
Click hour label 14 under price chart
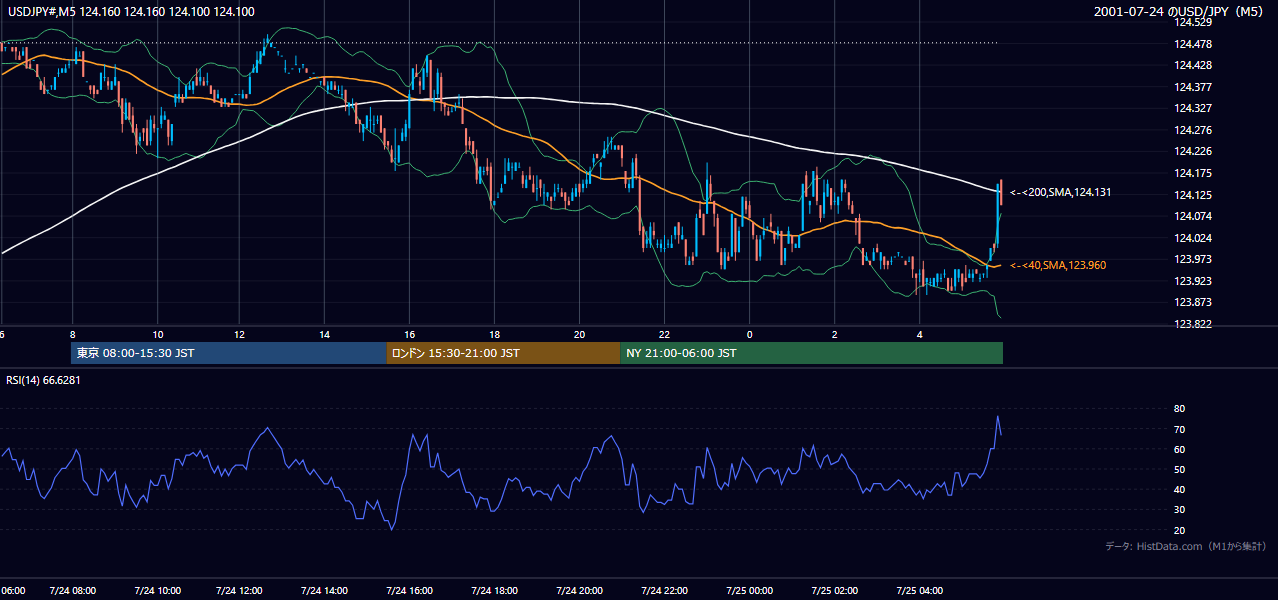point(325,335)
